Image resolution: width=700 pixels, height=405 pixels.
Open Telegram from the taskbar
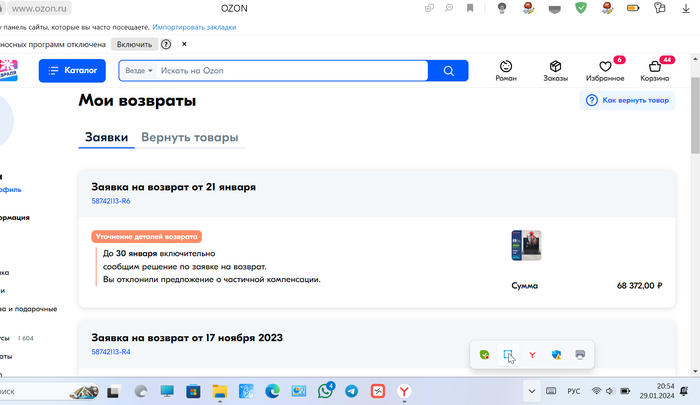[351, 392]
